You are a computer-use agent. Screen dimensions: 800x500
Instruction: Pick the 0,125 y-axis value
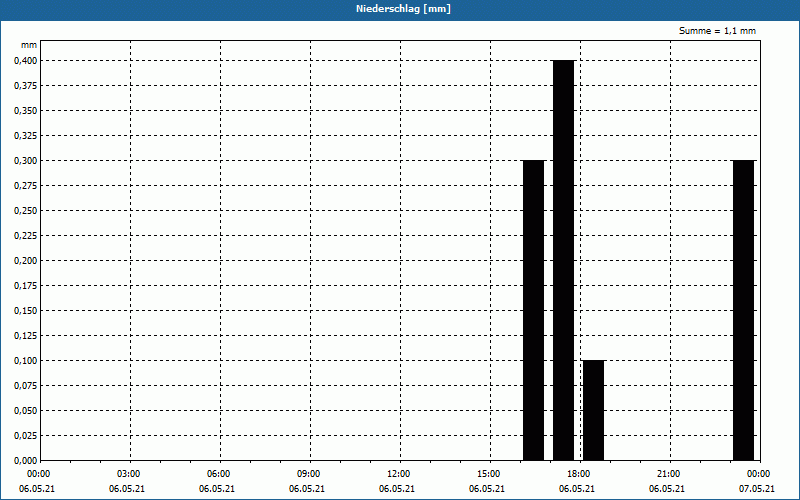(x=26, y=336)
